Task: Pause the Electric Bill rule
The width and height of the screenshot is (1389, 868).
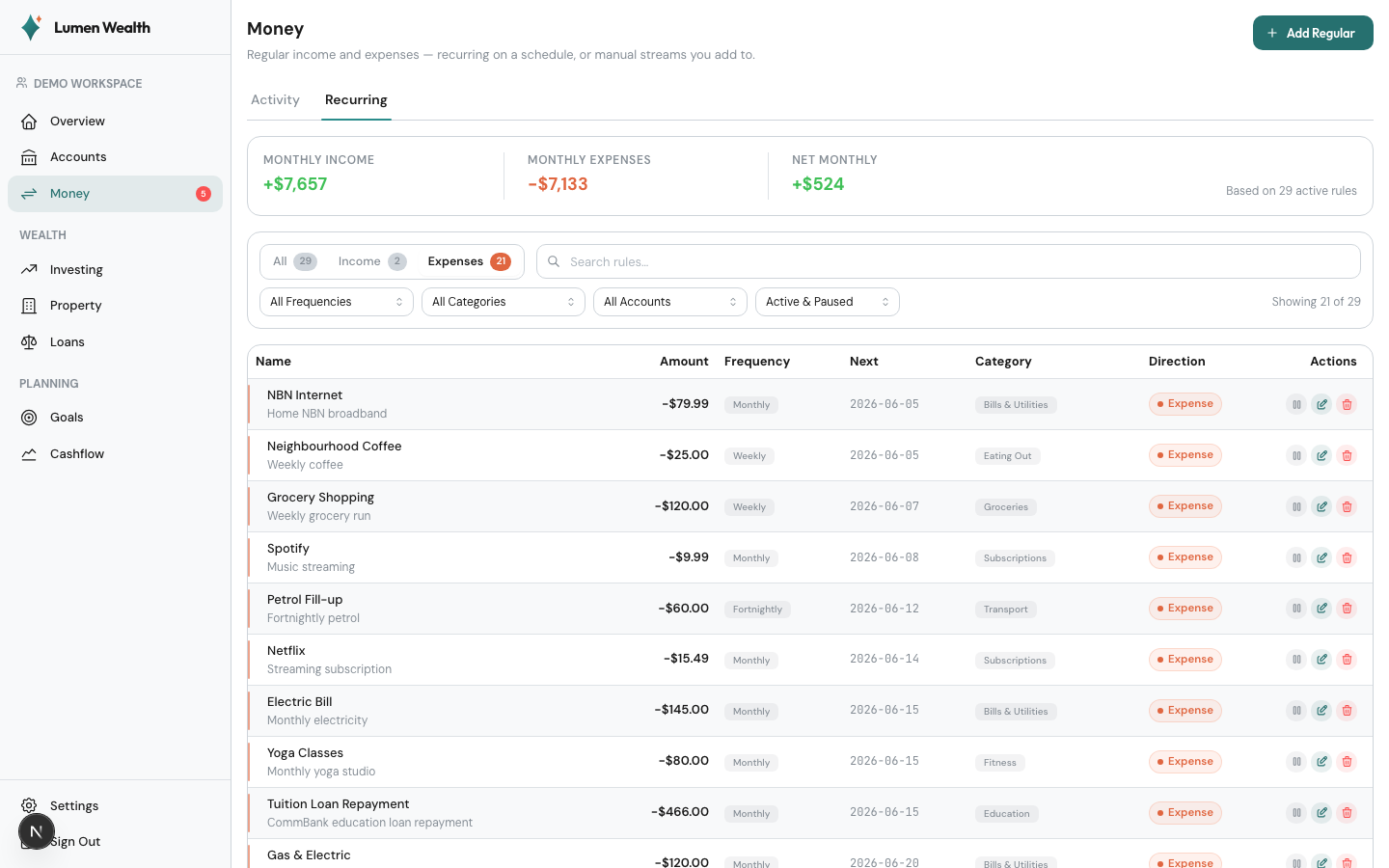Action: click(1296, 711)
